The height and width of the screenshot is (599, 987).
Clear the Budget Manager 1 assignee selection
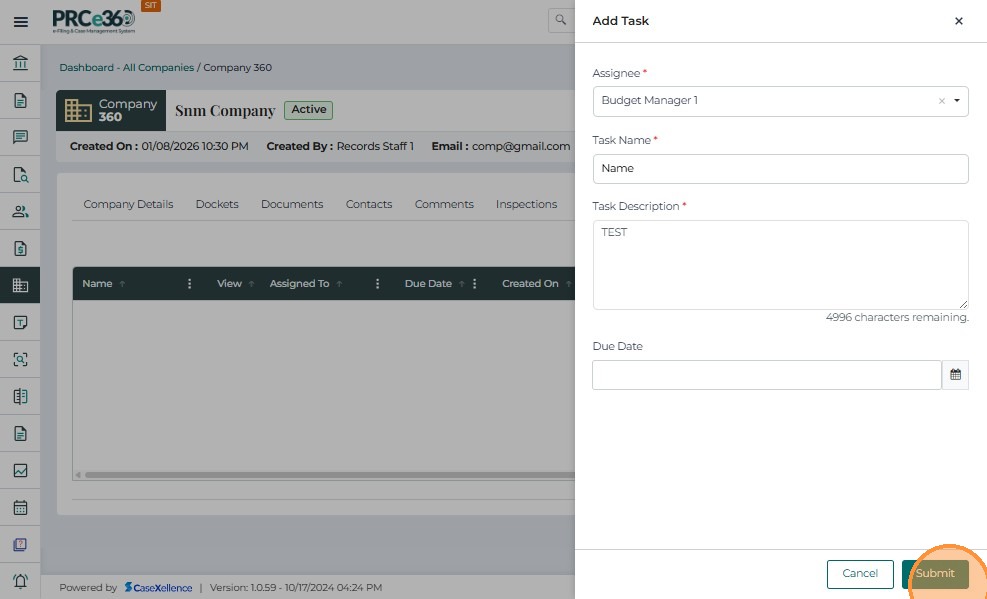pyautogui.click(x=941, y=101)
